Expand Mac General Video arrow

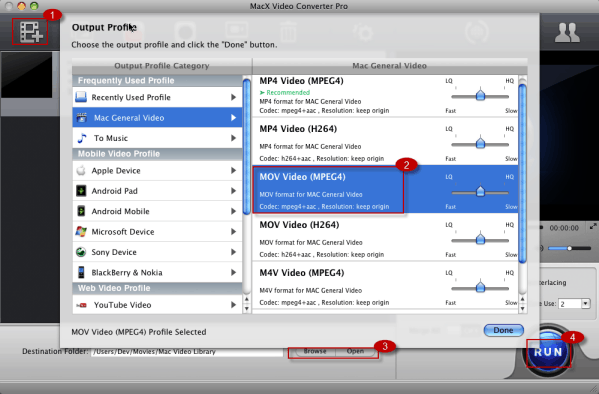point(233,118)
